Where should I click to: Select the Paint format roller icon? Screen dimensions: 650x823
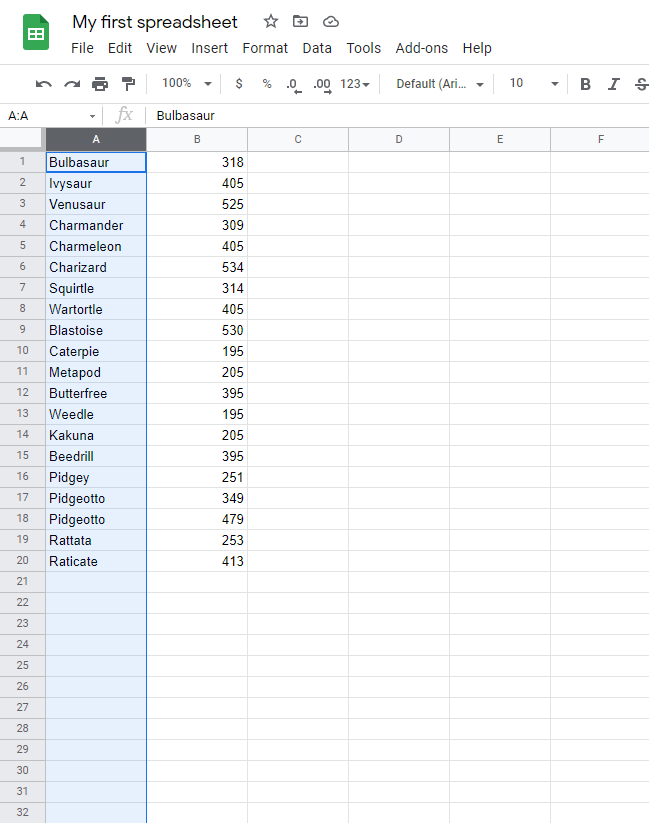pos(128,84)
